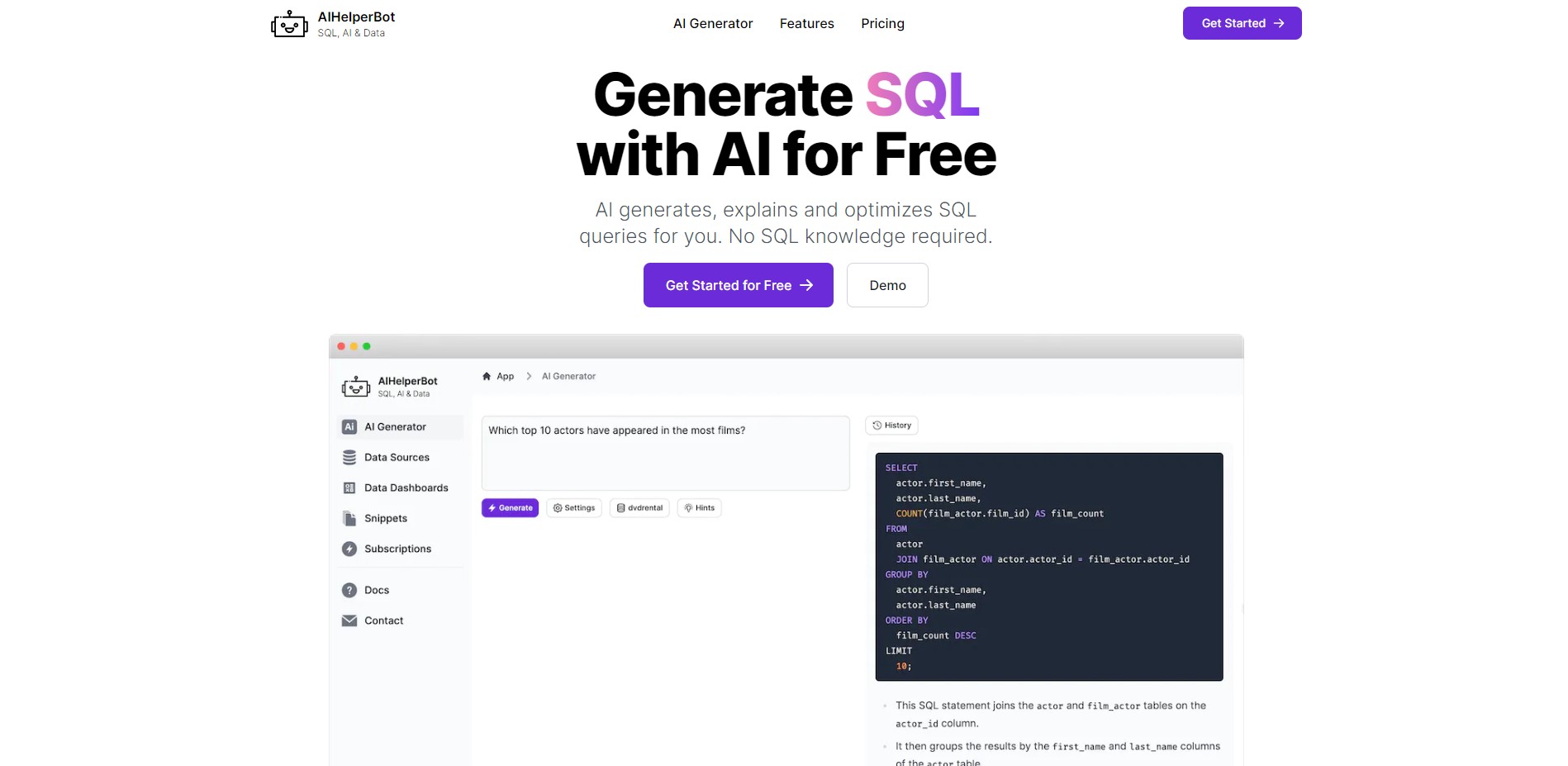Click the Docs question mark icon
Viewport: 1568px width, 766px height.
[x=349, y=590]
